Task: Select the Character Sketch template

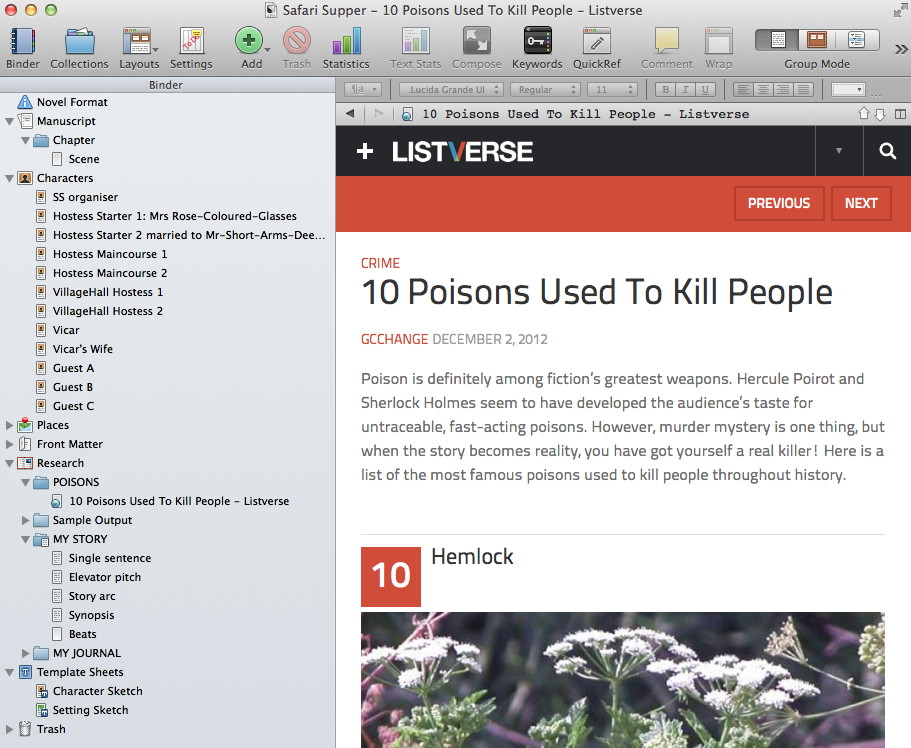Action: [x=98, y=691]
